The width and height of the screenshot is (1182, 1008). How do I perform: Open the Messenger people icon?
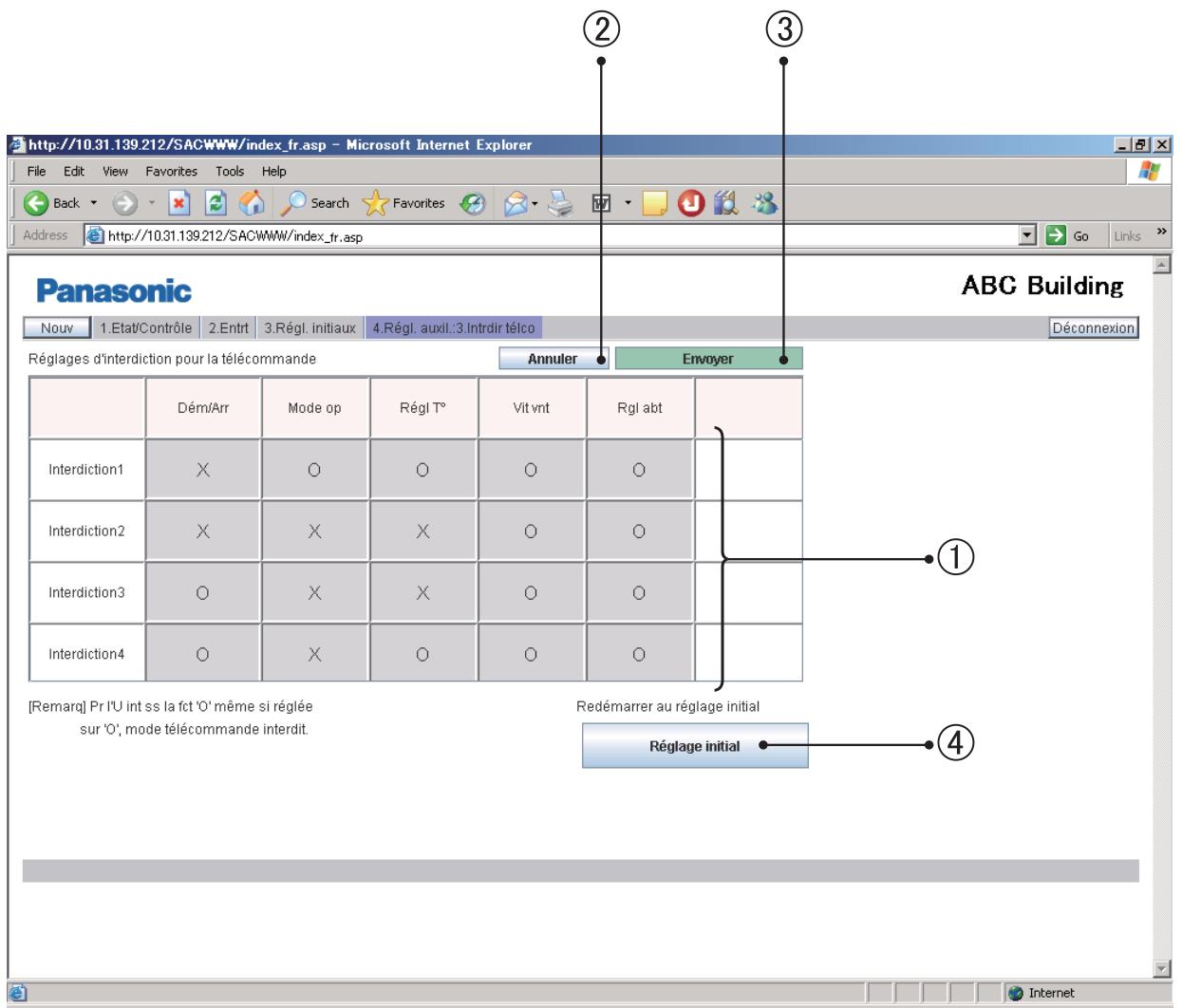pos(766,203)
